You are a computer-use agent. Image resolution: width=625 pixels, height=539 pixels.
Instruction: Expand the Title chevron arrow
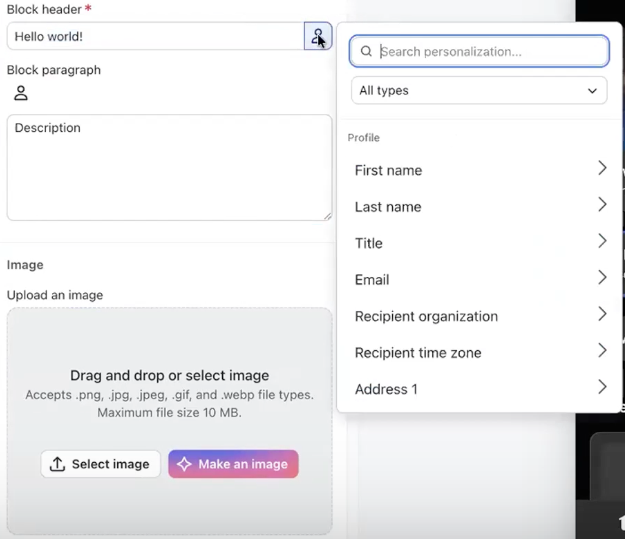(602, 241)
